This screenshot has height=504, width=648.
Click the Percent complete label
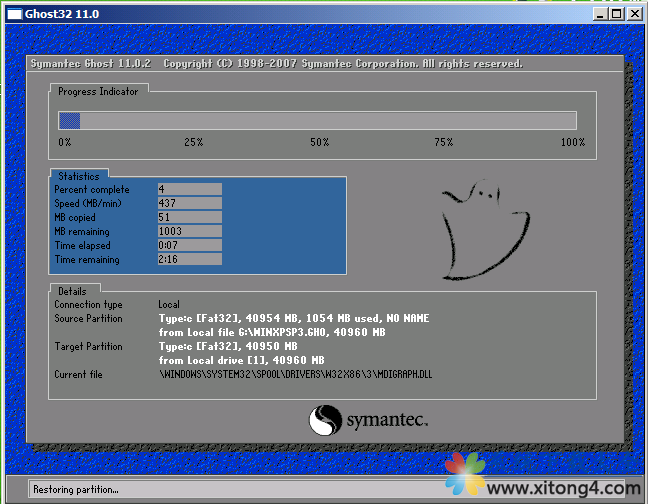click(x=92, y=190)
